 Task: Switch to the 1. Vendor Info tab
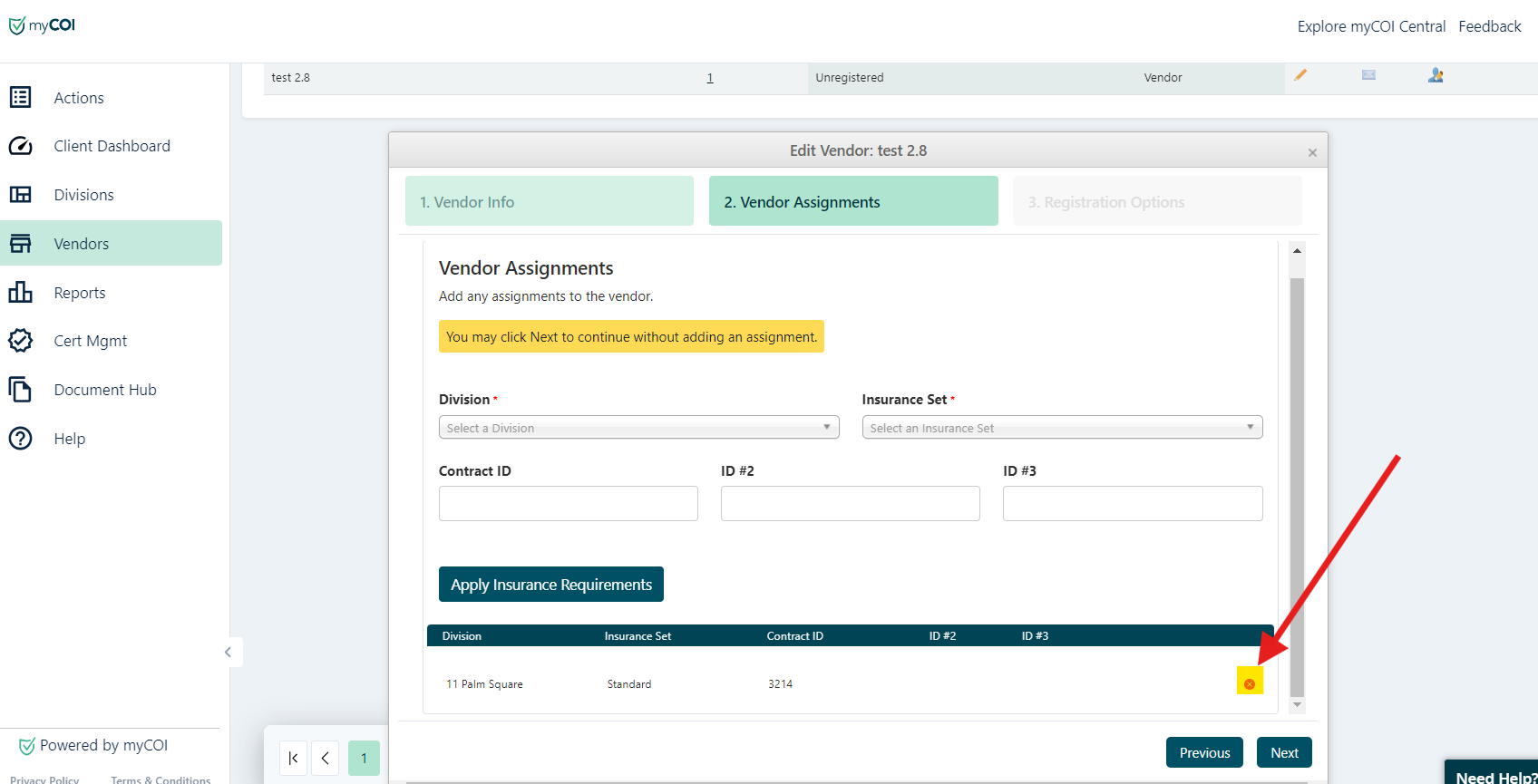click(549, 201)
